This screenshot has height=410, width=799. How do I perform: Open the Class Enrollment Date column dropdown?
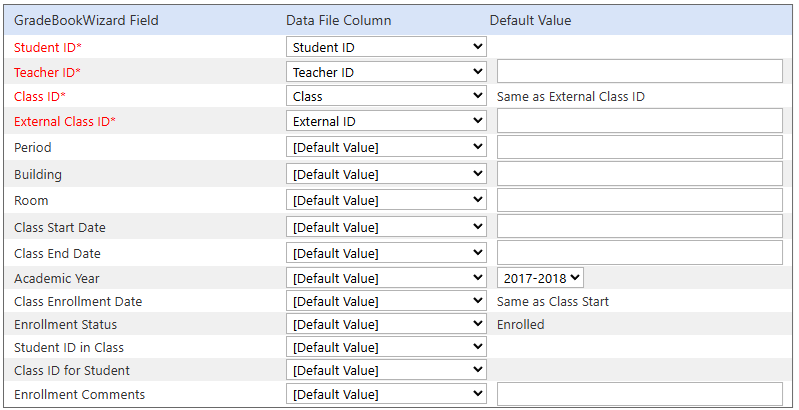[386, 301]
